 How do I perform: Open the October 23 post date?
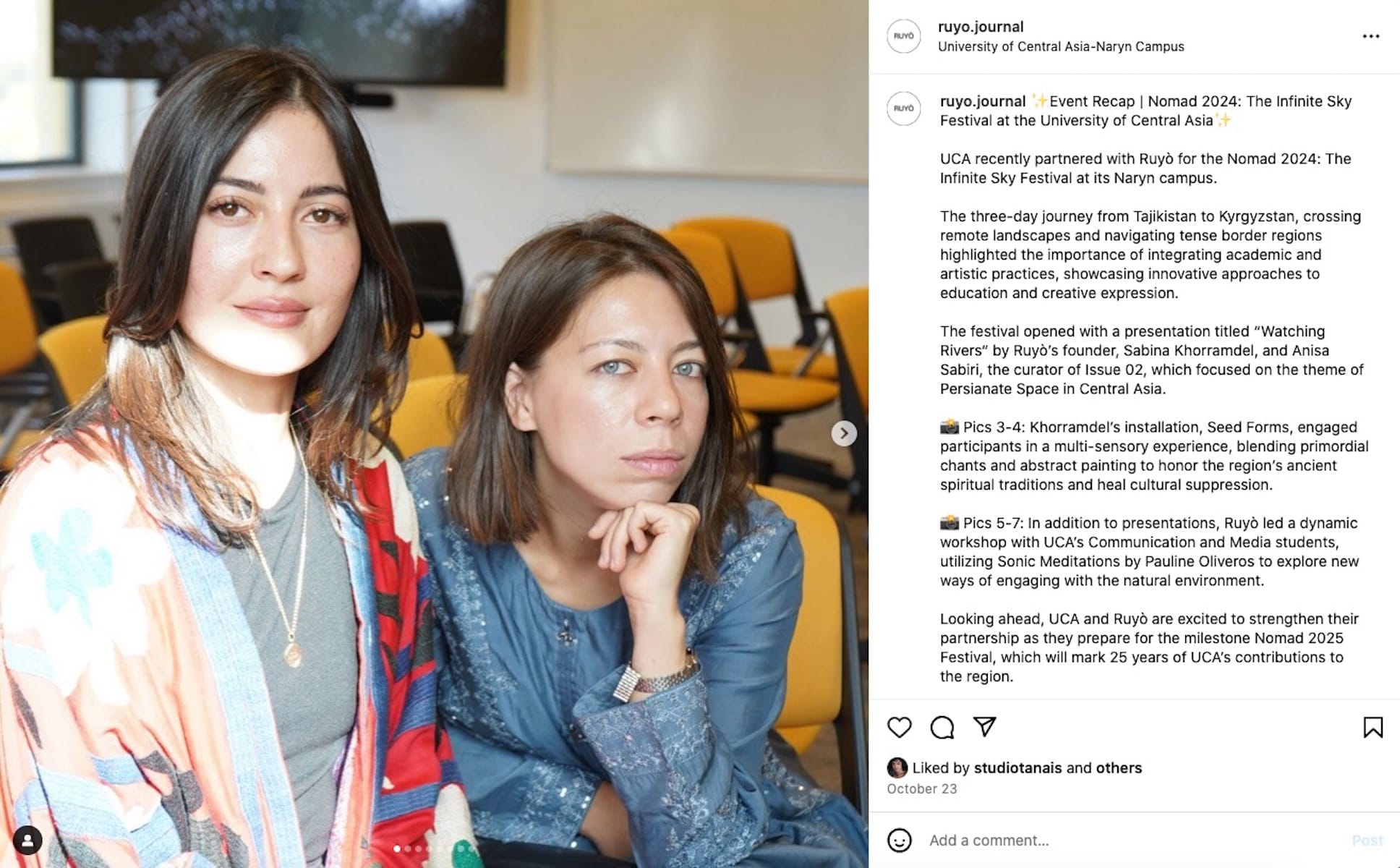click(922, 789)
